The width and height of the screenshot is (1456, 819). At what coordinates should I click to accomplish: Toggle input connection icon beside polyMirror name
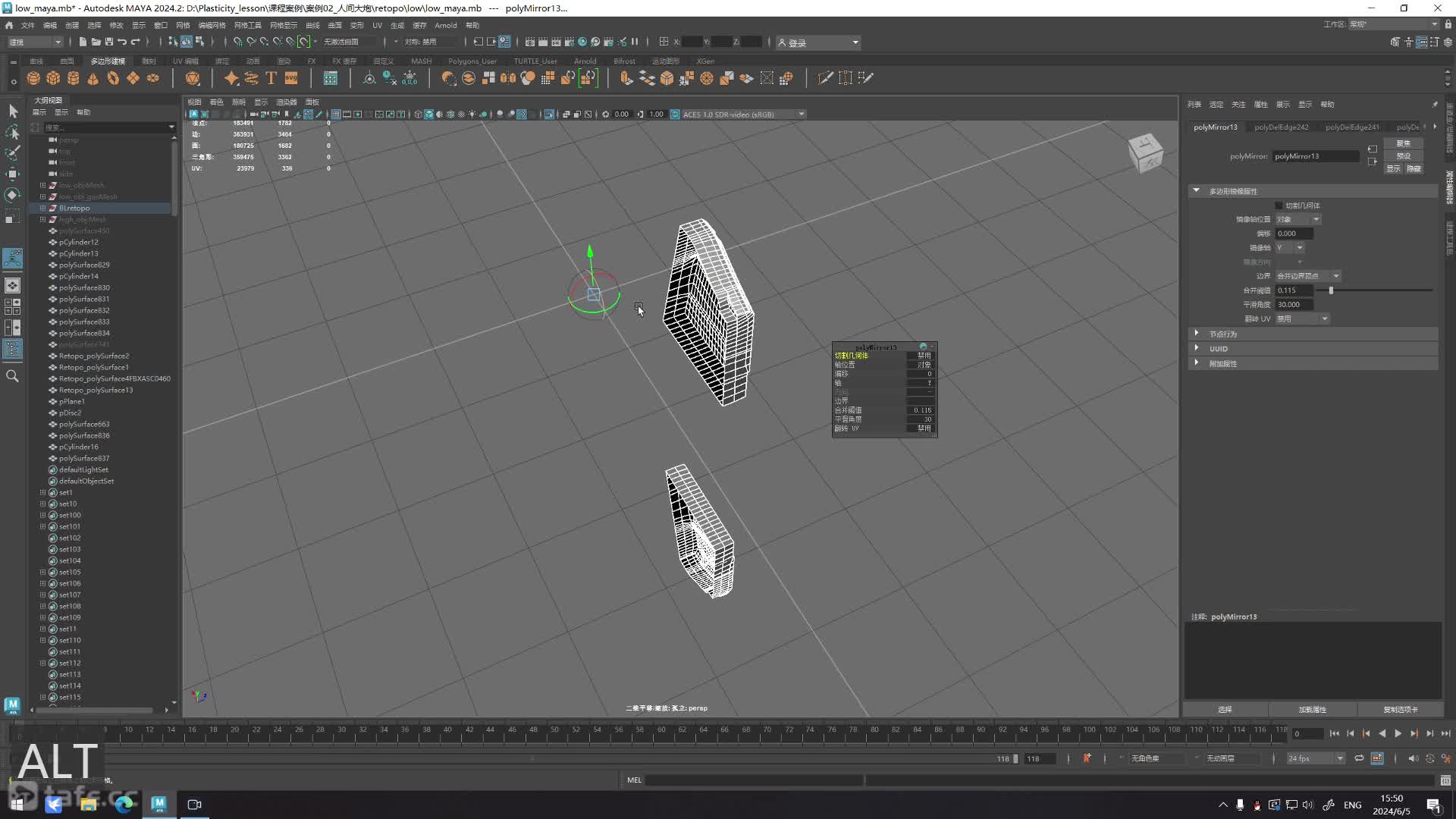point(1373,149)
